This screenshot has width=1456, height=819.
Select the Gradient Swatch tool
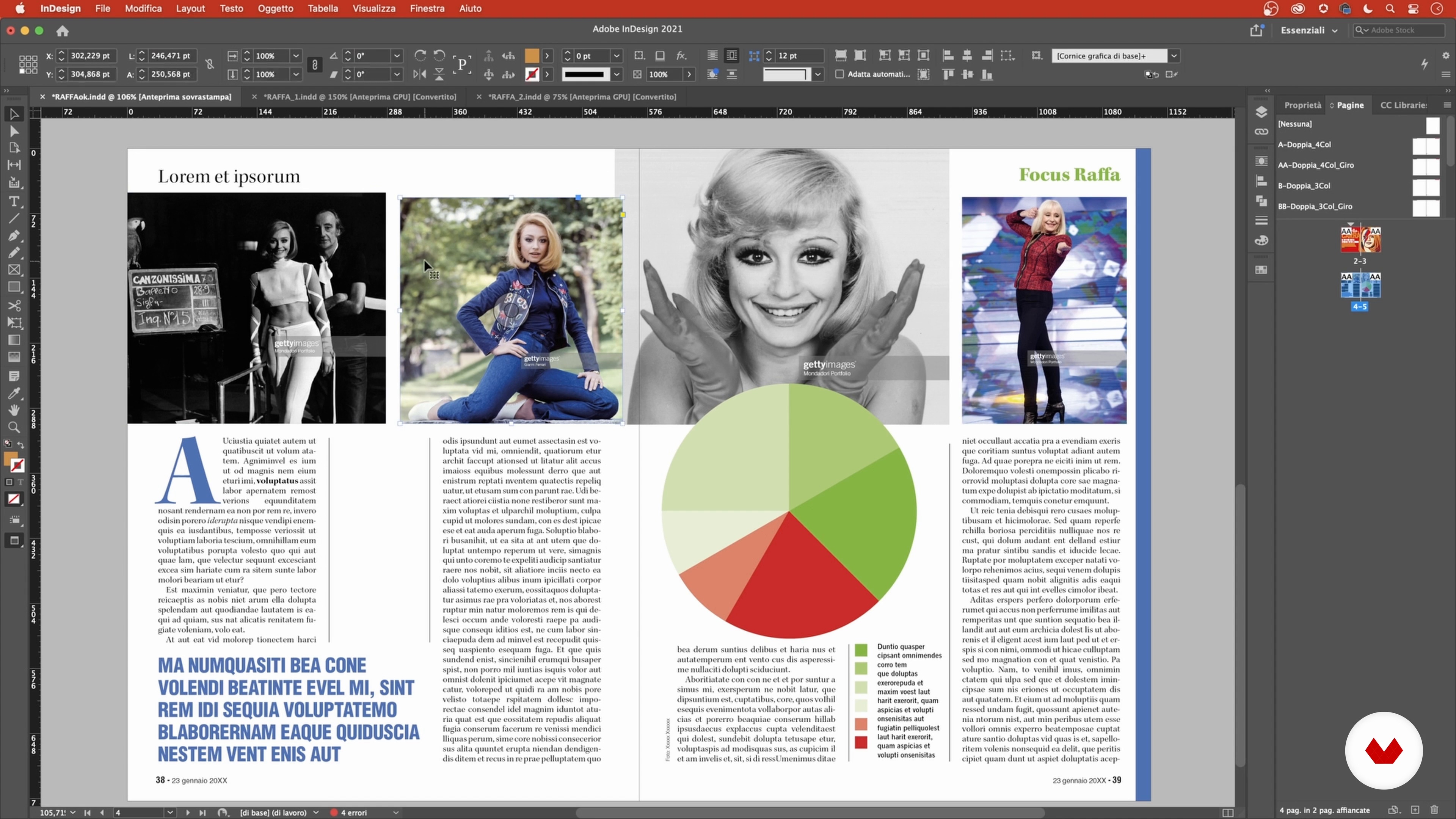[x=14, y=340]
